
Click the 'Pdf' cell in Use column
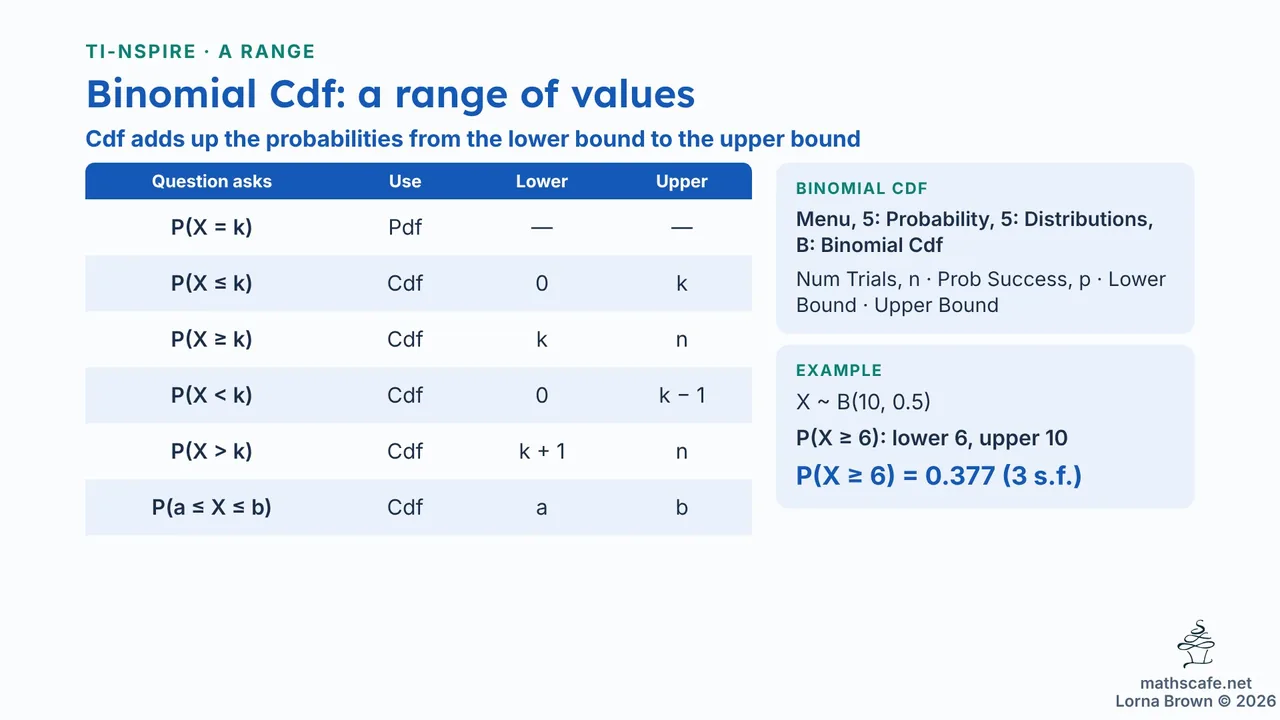pyautogui.click(x=405, y=227)
